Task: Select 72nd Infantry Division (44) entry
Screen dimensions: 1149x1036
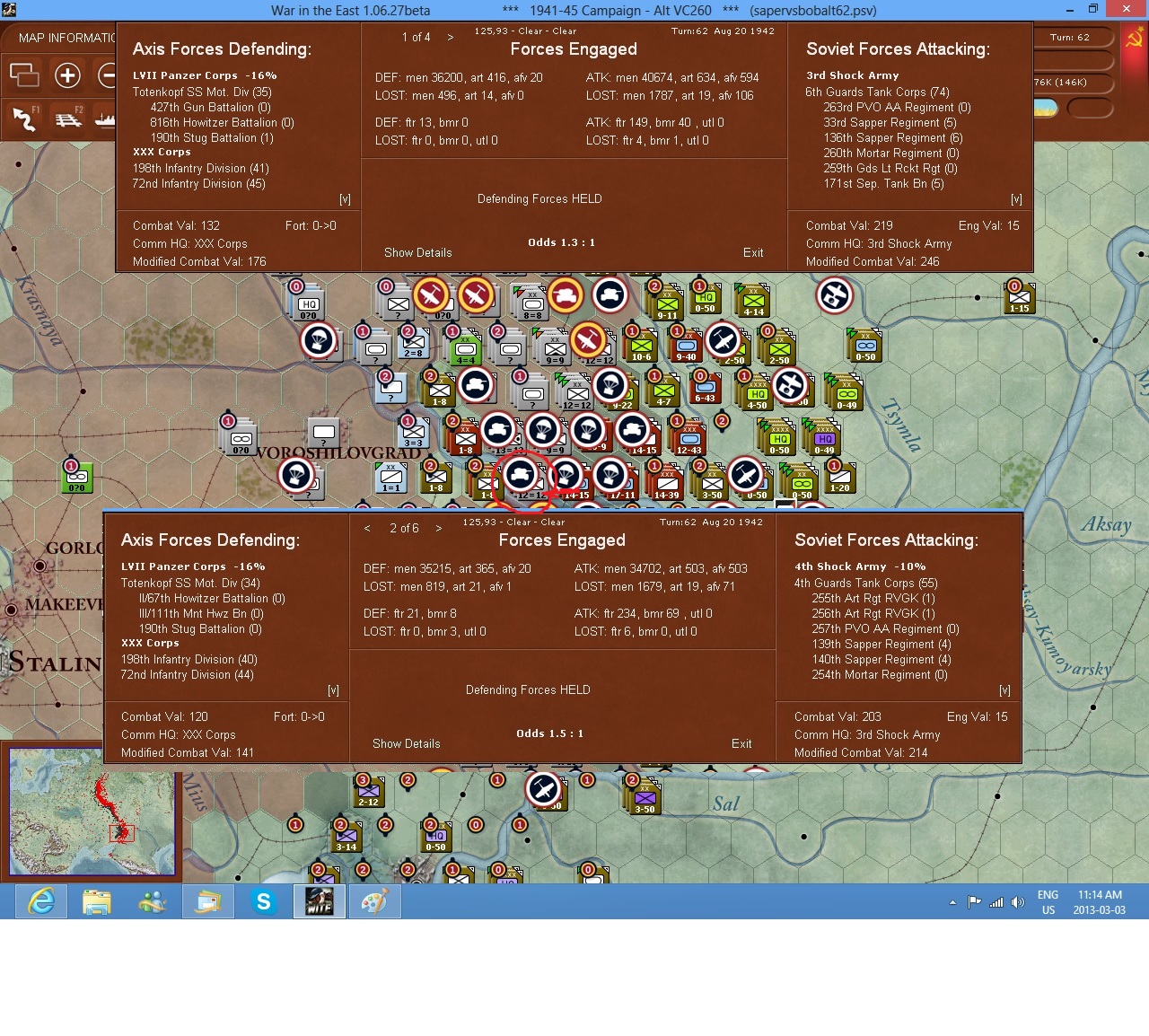Action: 187,675
